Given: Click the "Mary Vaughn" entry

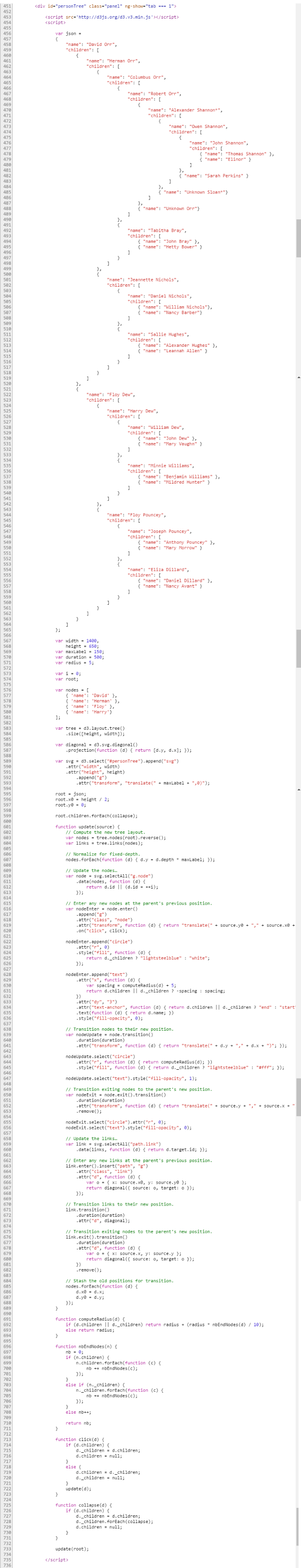Looking at the screenshot, I should click(x=170, y=445).
